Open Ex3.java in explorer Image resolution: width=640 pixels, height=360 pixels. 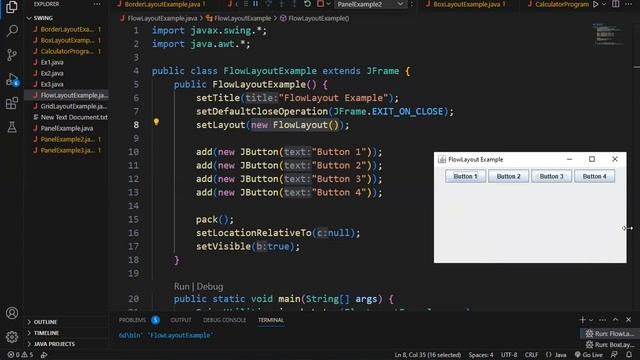pyautogui.click(x=52, y=84)
